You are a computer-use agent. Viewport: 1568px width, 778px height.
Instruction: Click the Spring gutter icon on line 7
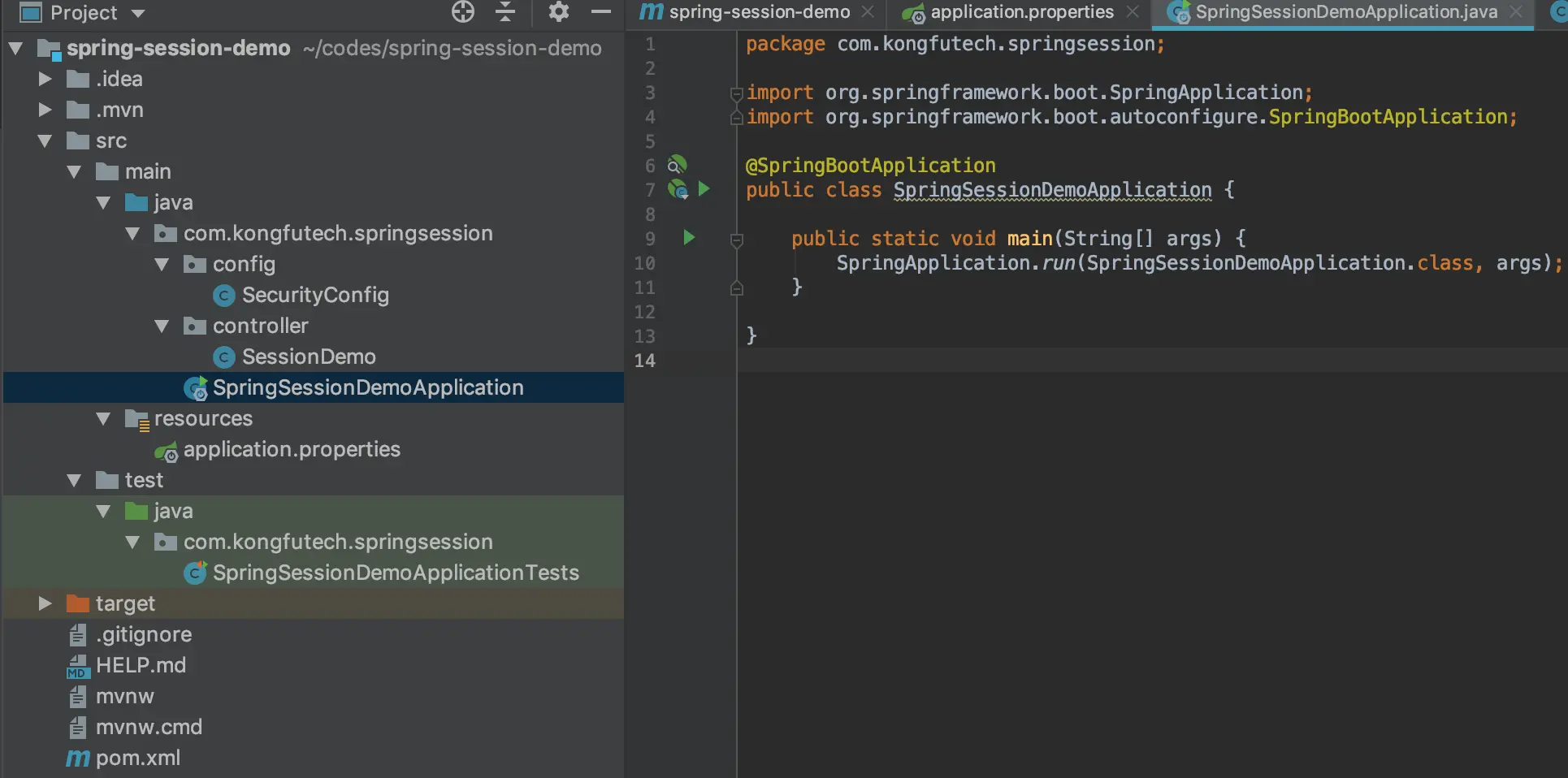(678, 189)
